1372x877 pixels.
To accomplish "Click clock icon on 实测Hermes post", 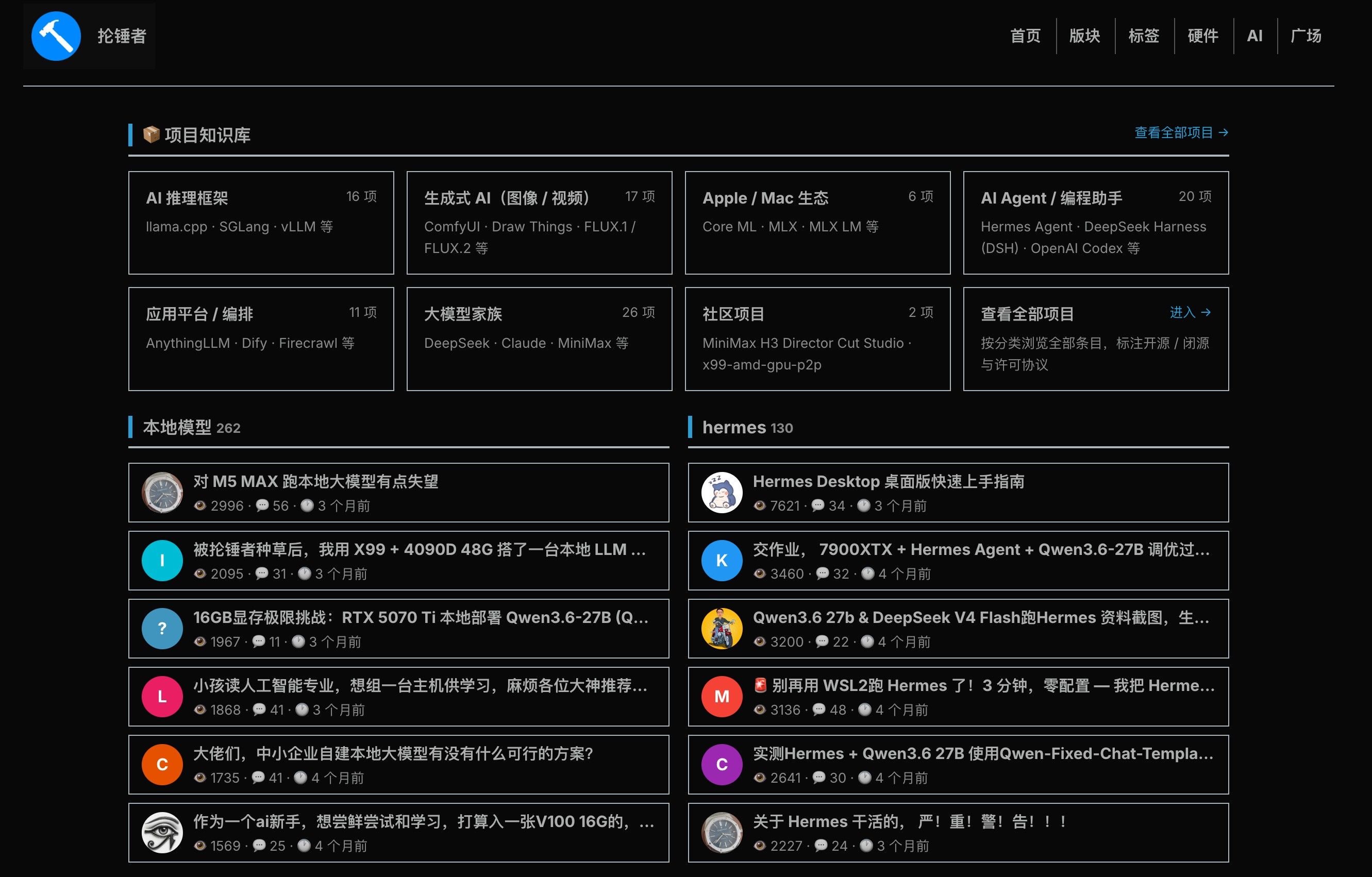I will 865,778.
